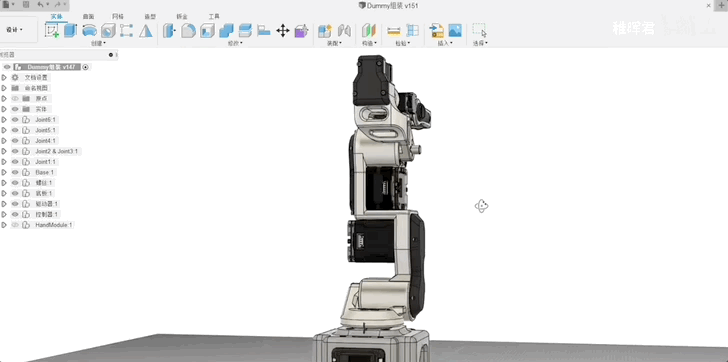The width and height of the screenshot is (728, 362).
Task: Select the Insert Derive icon
Action: point(436,31)
